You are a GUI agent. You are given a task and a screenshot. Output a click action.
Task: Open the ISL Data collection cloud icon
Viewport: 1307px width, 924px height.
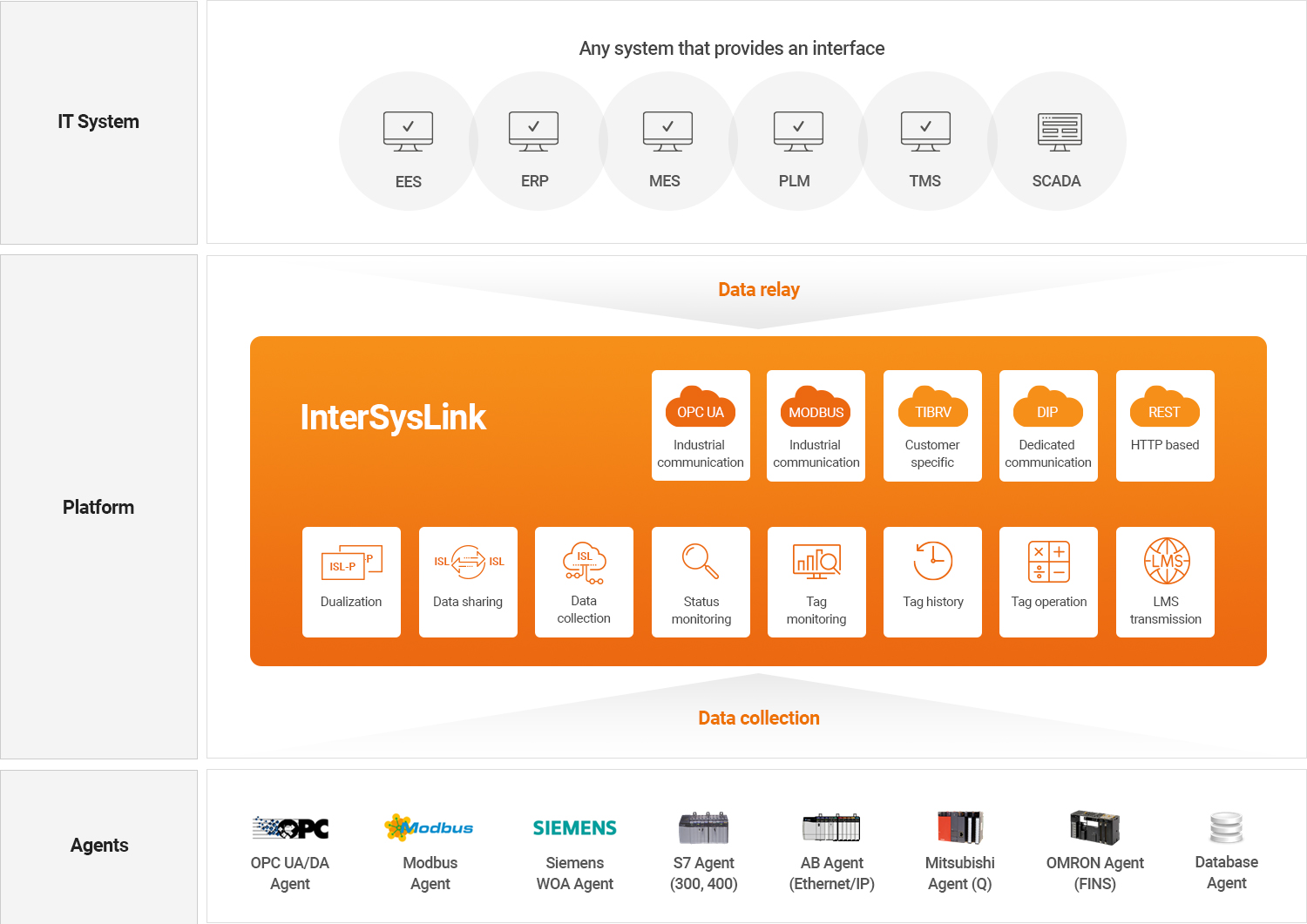coord(584,563)
